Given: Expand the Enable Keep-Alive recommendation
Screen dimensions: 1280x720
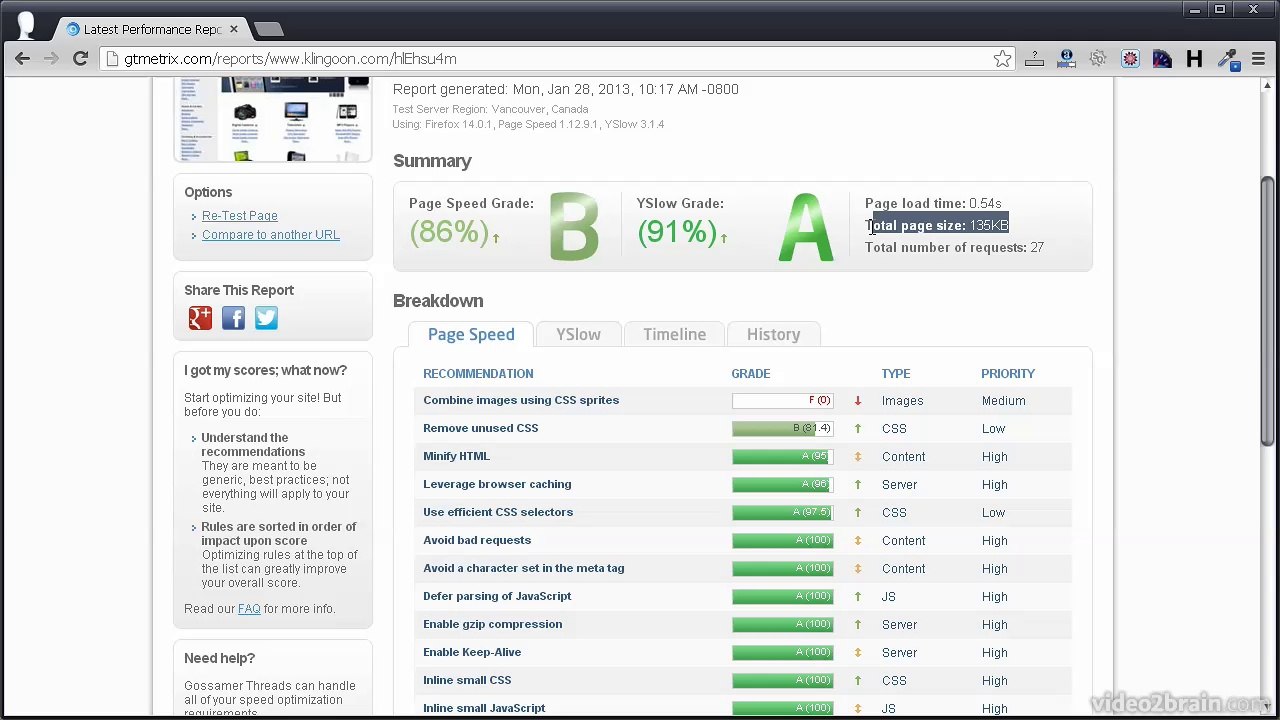Looking at the screenshot, I should (472, 652).
